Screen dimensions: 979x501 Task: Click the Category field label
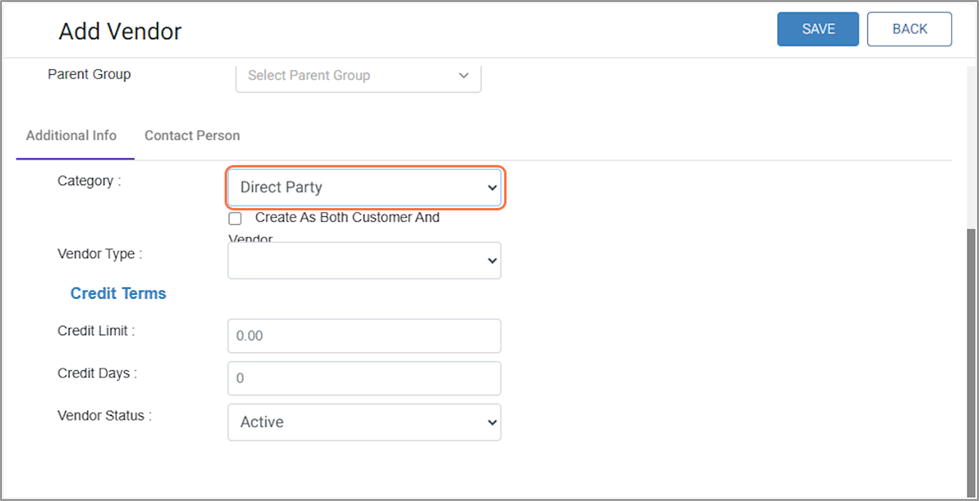pyautogui.click(x=89, y=181)
